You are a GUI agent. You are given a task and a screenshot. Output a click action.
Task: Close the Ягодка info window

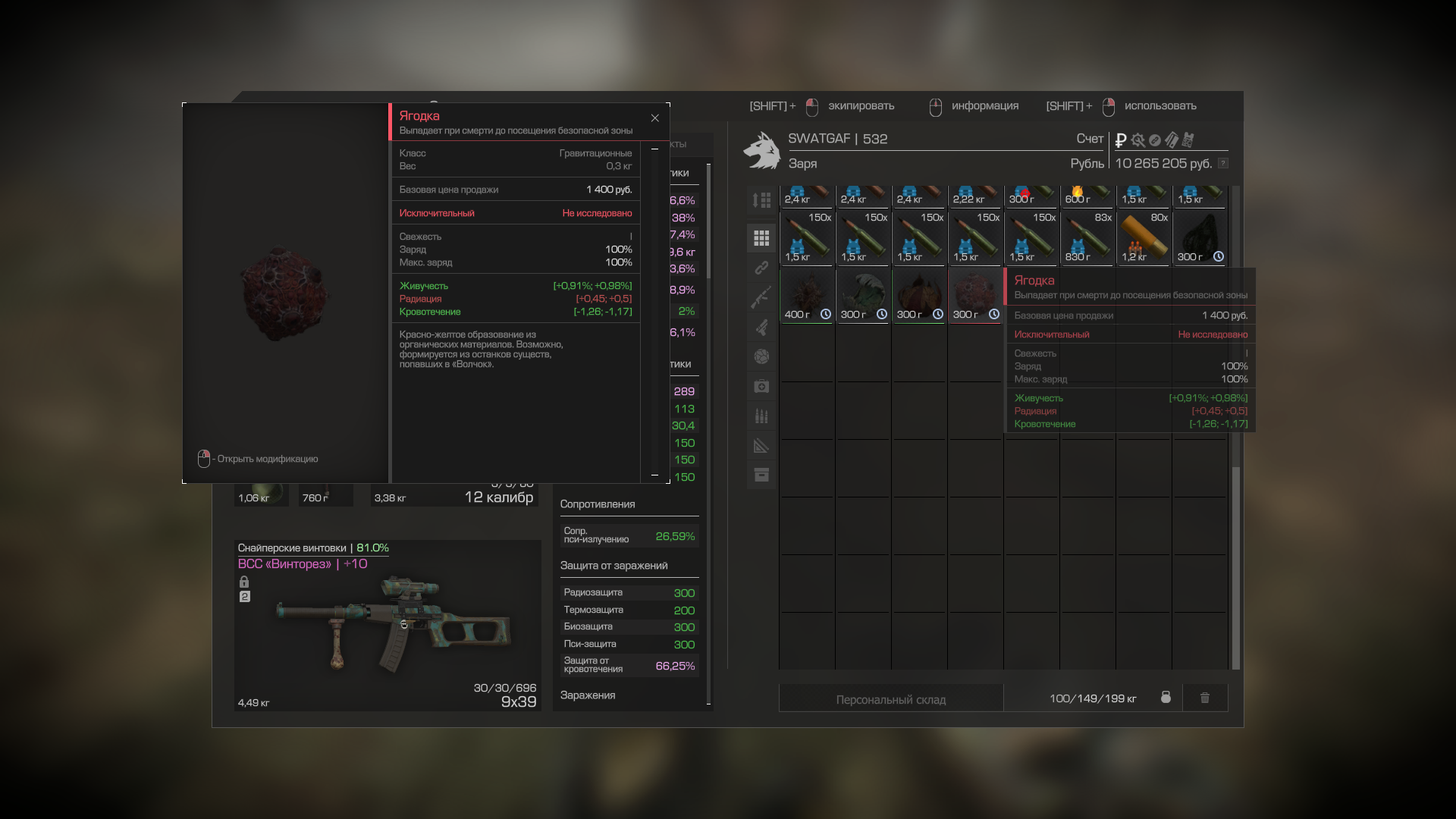(x=655, y=118)
